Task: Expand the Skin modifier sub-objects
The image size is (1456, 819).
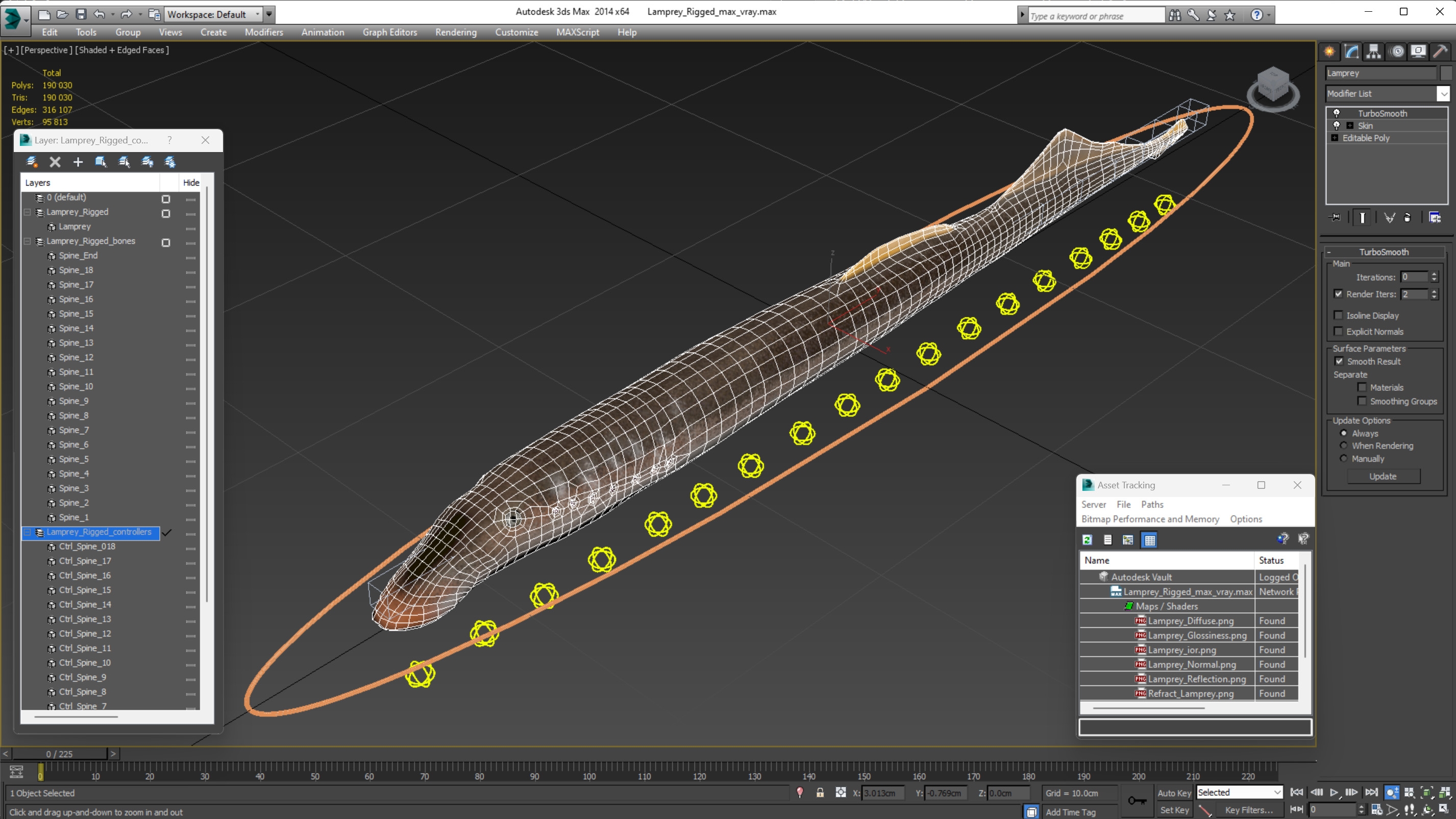Action: pyautogui.click(x=1350, y=126)
